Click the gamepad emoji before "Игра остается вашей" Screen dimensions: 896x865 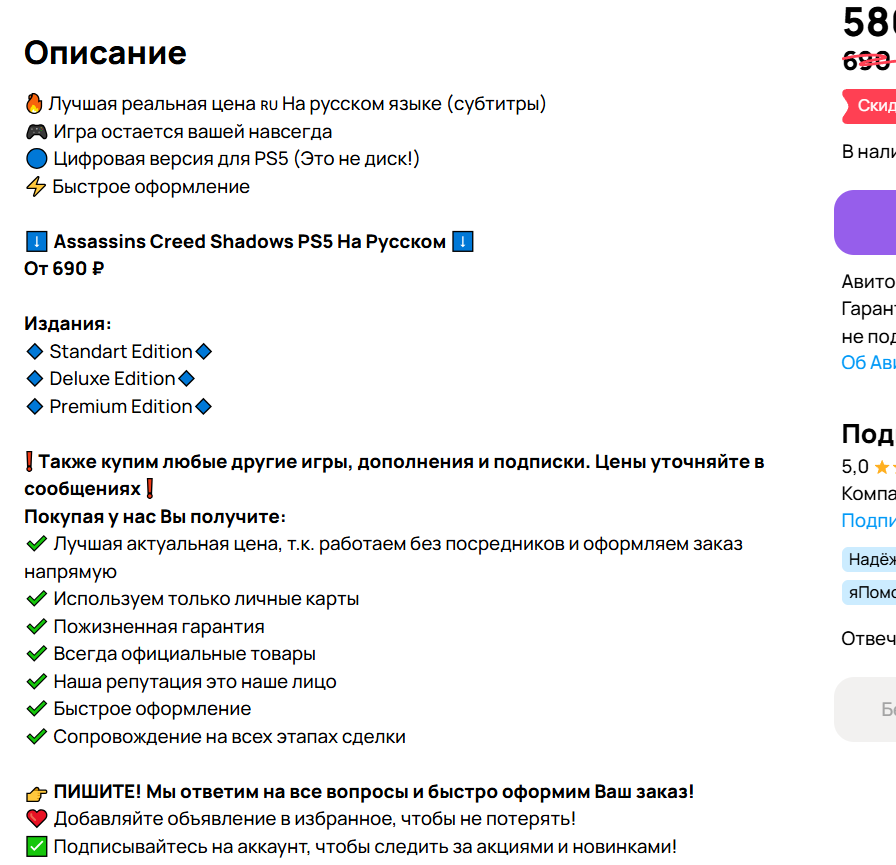tap(36, 132)
